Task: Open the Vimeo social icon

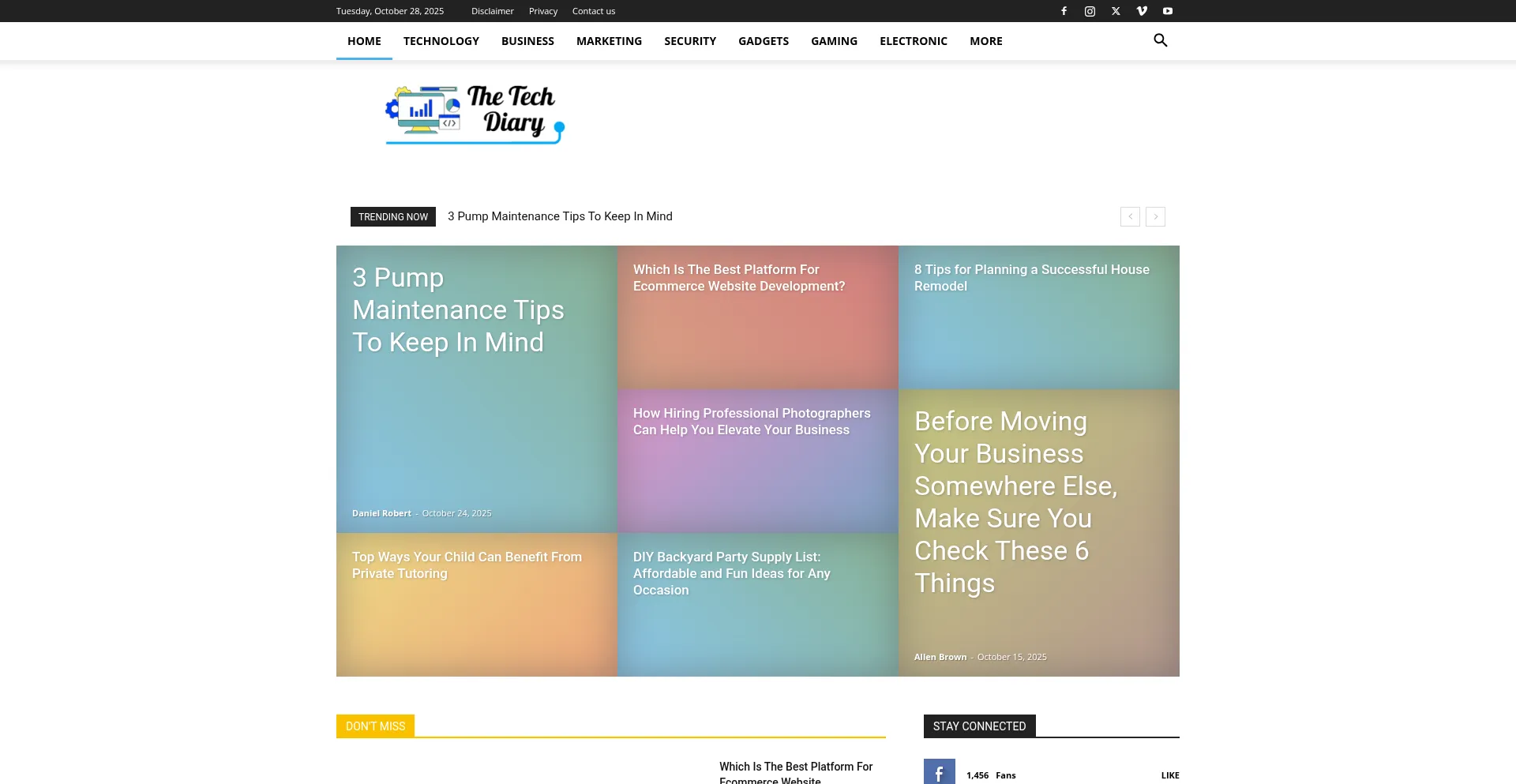Action: [x=1142, y=11]
